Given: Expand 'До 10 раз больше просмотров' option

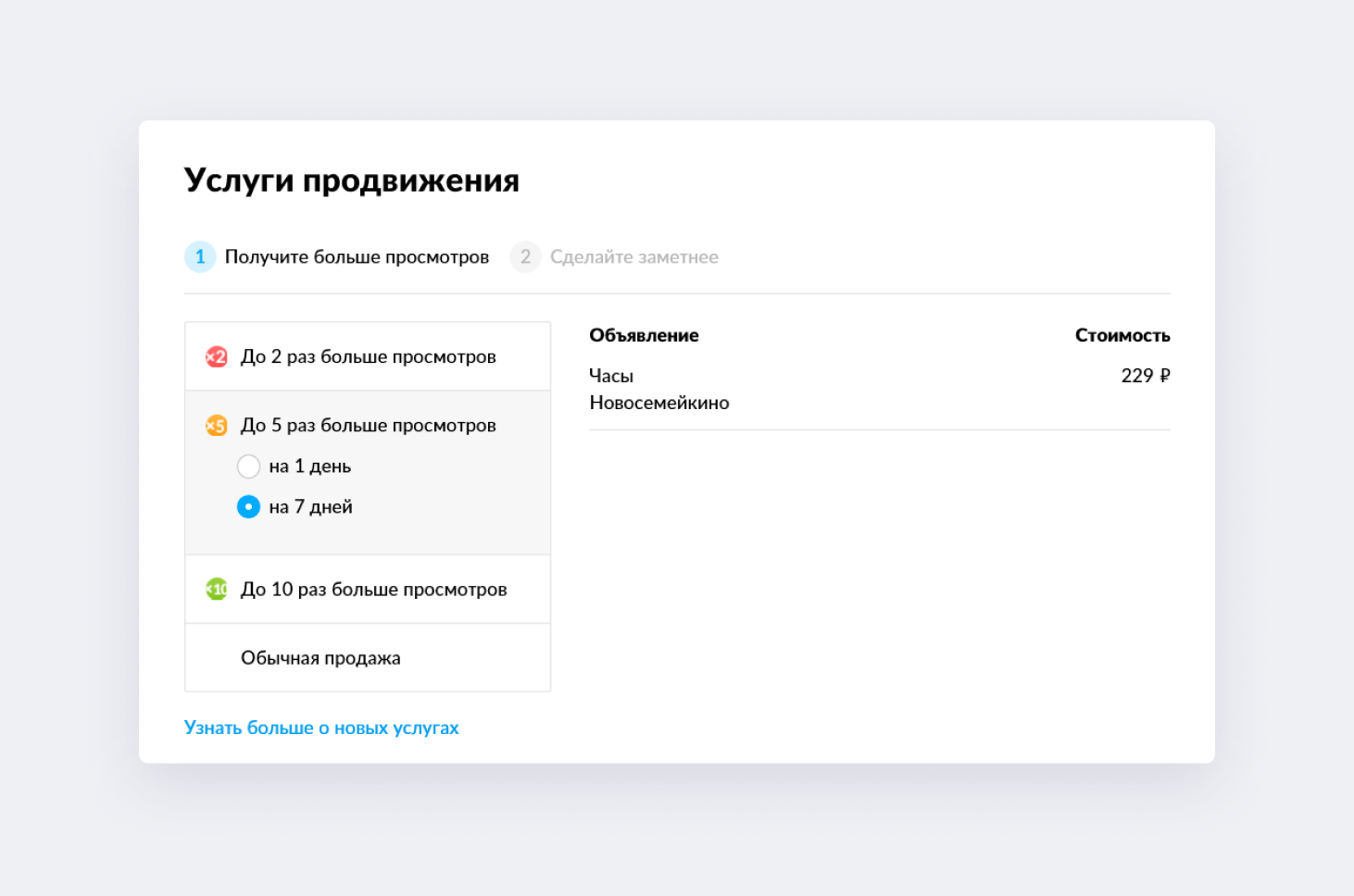Looking at the screenshot, I should coord(374,590).
